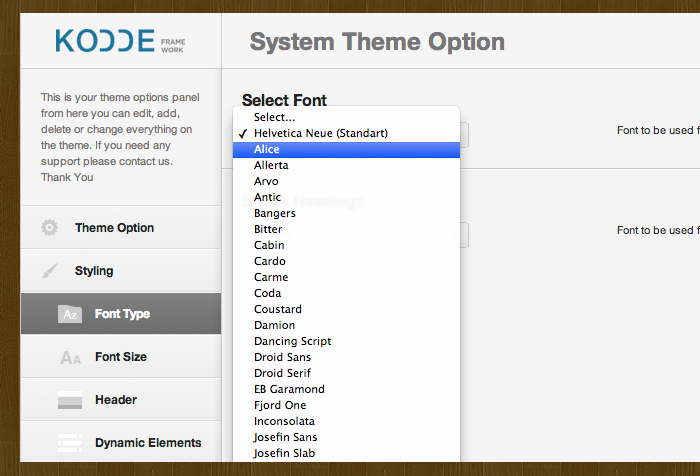Image resolution: width=700 pixels, height=476 pixels.
Task: Open the Styling menu item
Action: coord(94,271)
